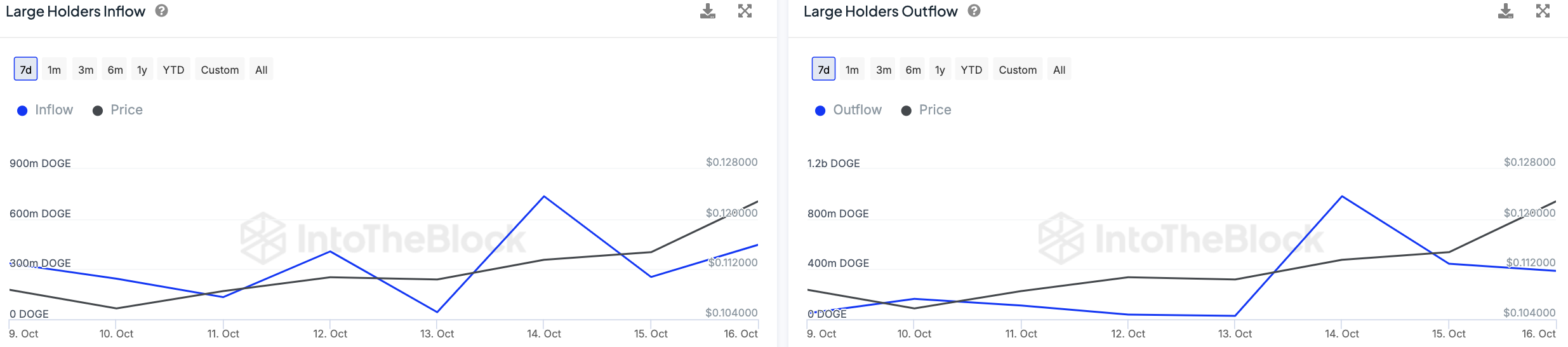The height and width of the screenshot is (347, 1568).
Task: Select 1m range on Inflow chart
Action: click(55, 69)
